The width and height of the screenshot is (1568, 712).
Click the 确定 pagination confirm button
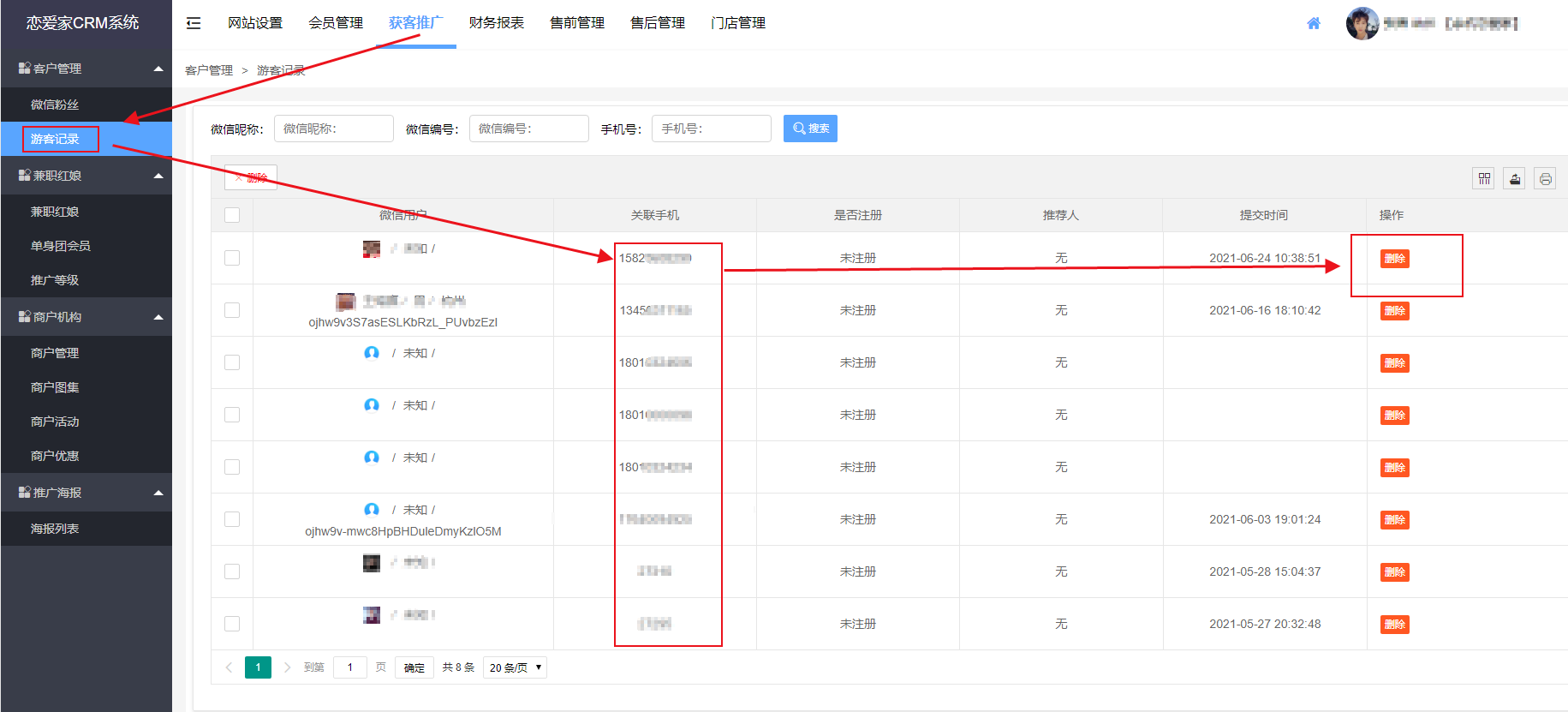(414, 667)
